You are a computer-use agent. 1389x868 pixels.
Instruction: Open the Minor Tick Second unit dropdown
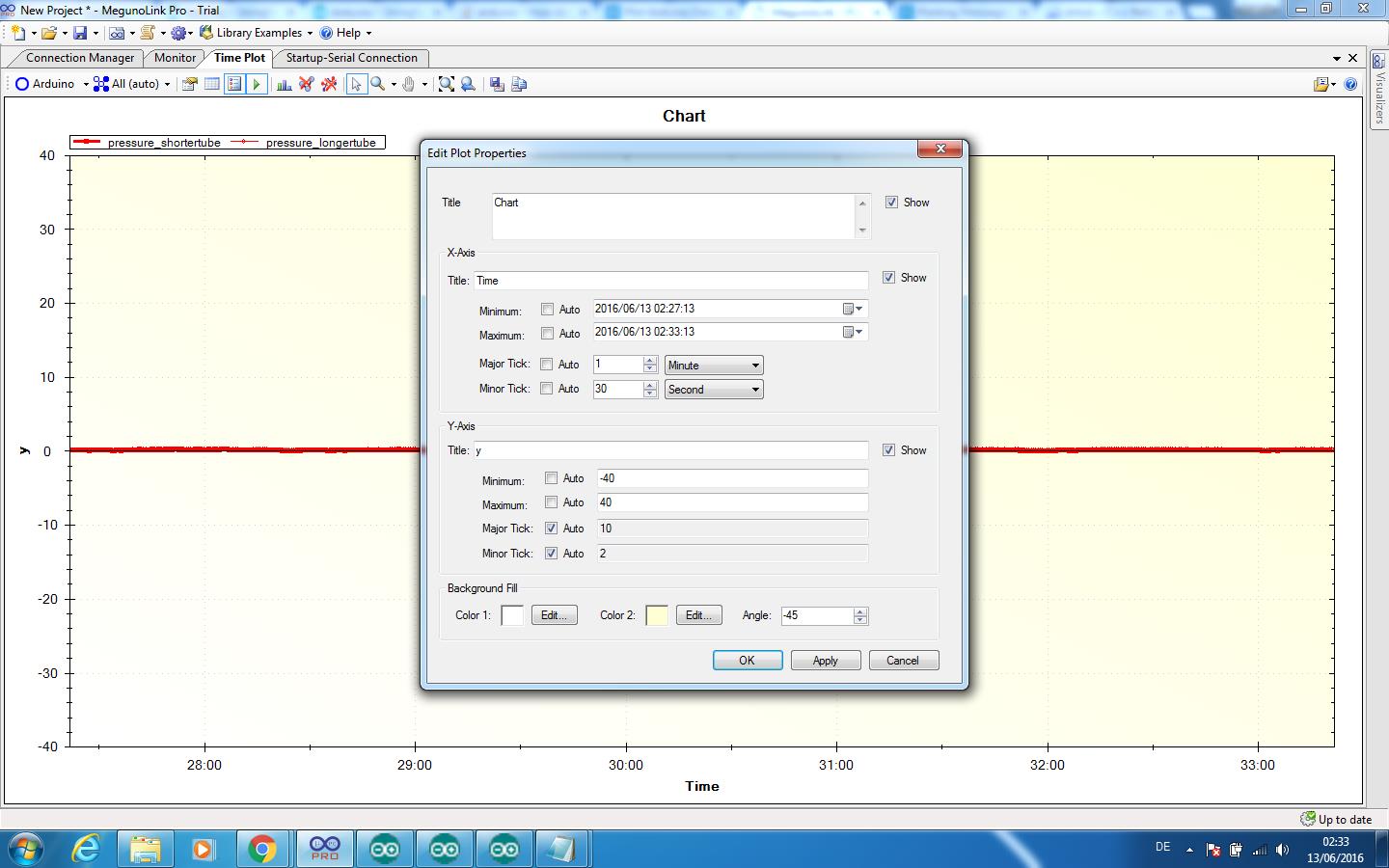[714, 390]
